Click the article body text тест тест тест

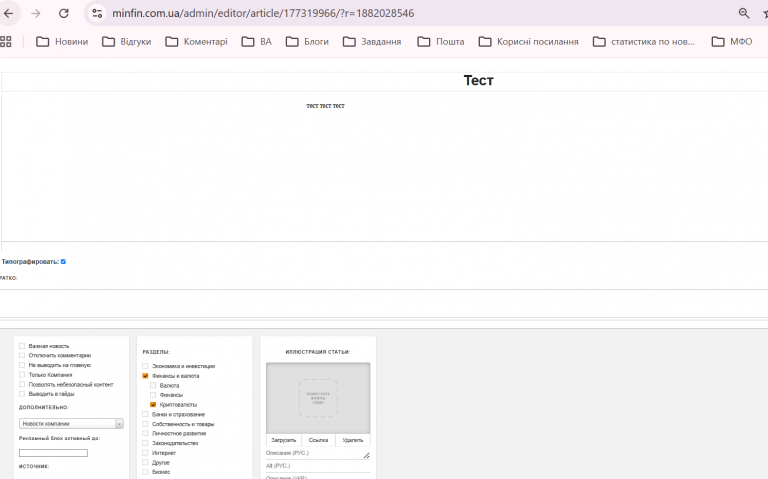pos(325,106)
